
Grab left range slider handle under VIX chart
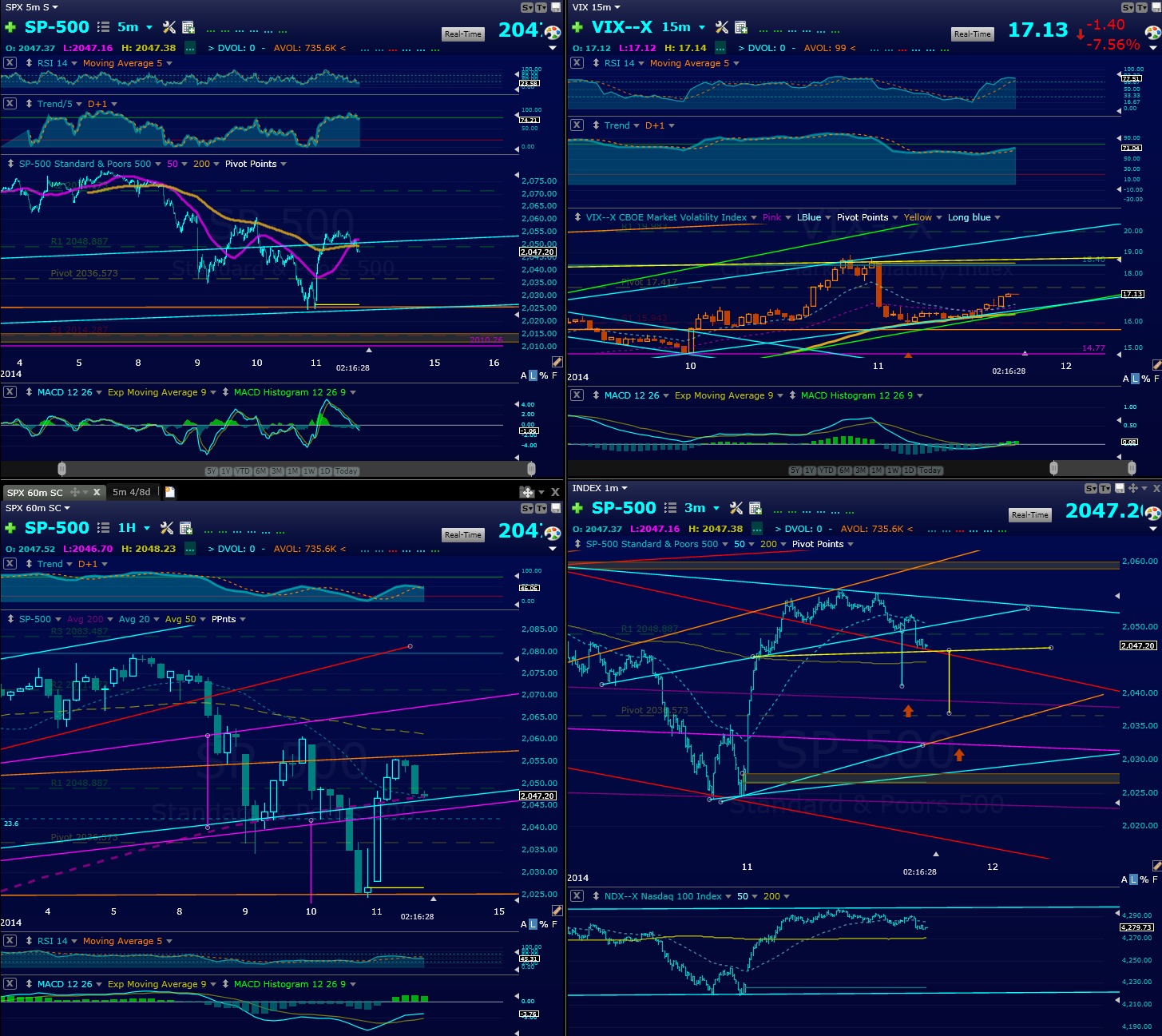[x=1053, y=467]
